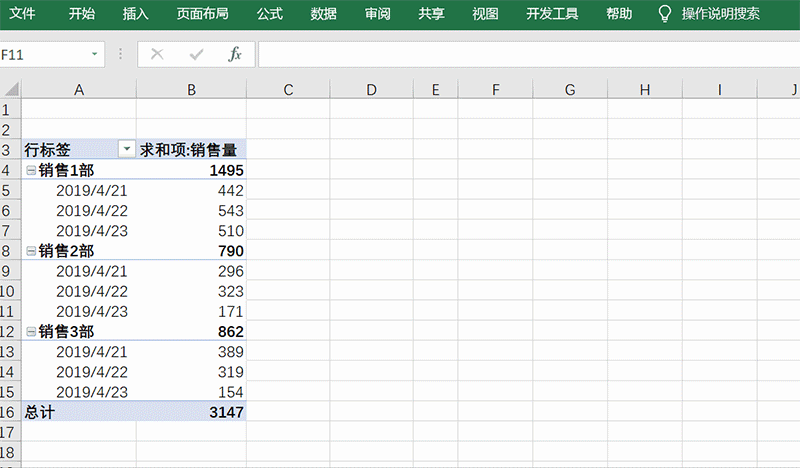
Task: Open the 文件 menu tab
Action: 23,14
